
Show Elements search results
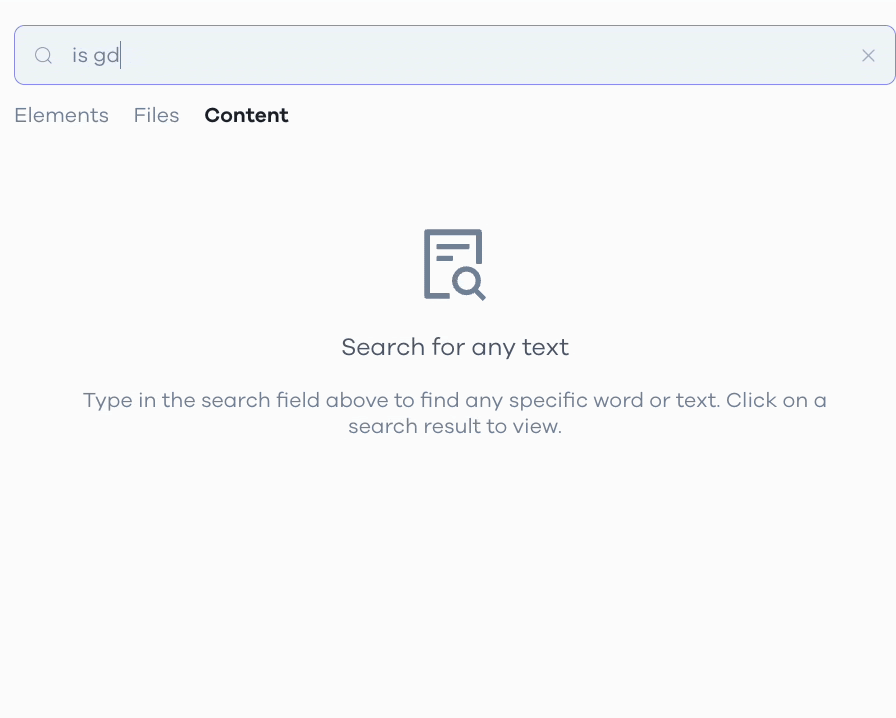[x=62, y=115]
